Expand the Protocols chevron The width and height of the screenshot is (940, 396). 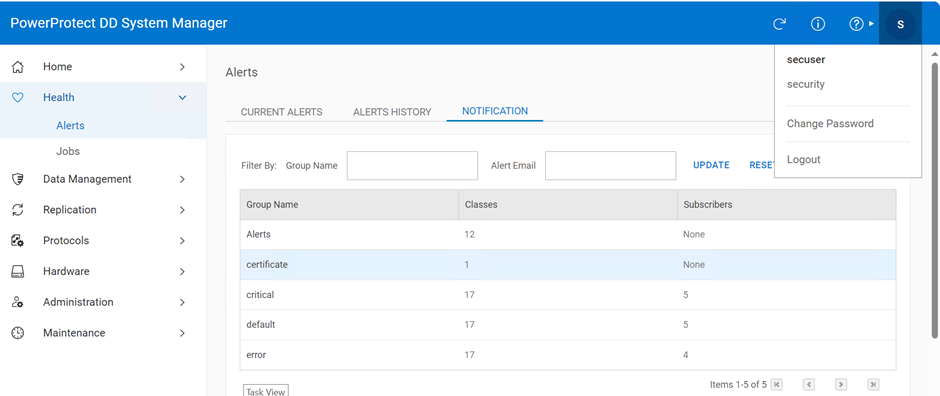[x=182, y=241]
